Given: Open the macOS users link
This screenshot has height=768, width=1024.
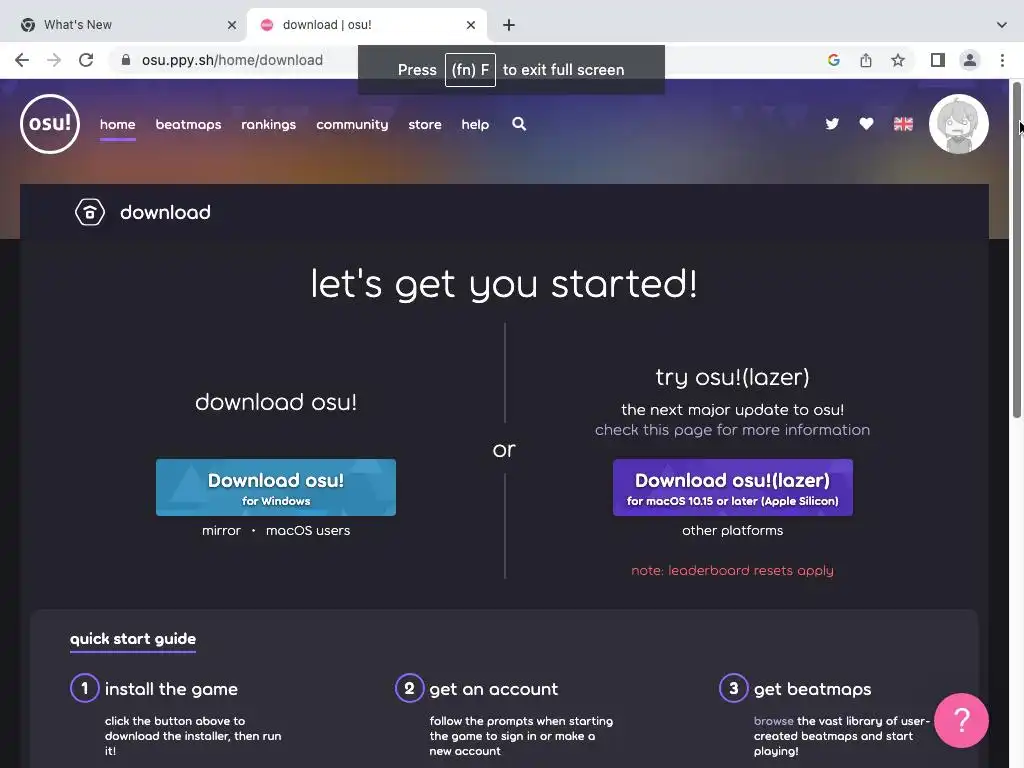Looking at the screenshot, I should [x=308, y=530].
